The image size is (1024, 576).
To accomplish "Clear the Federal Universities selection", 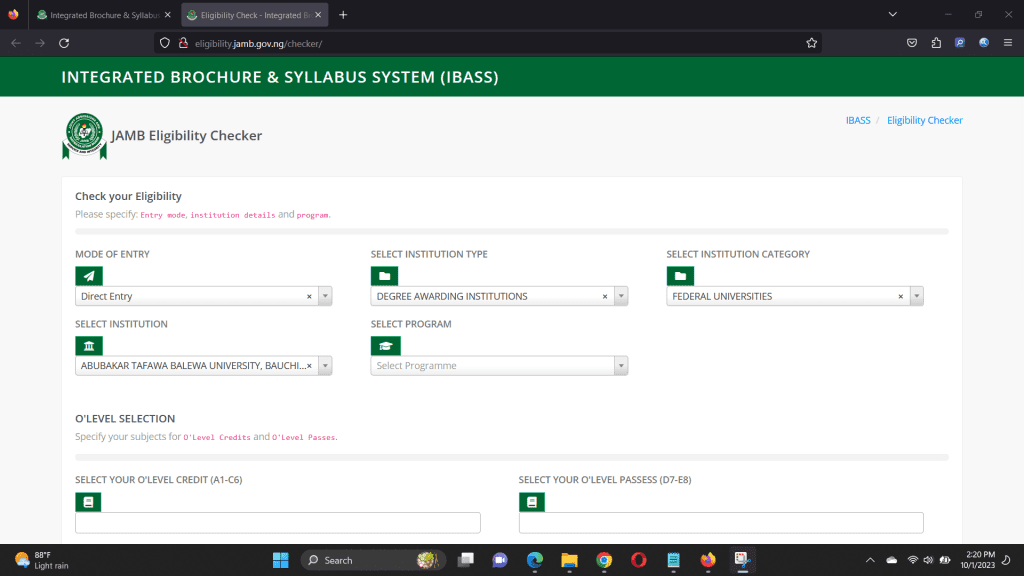I will pyautogui.click(x=901, y=296).
